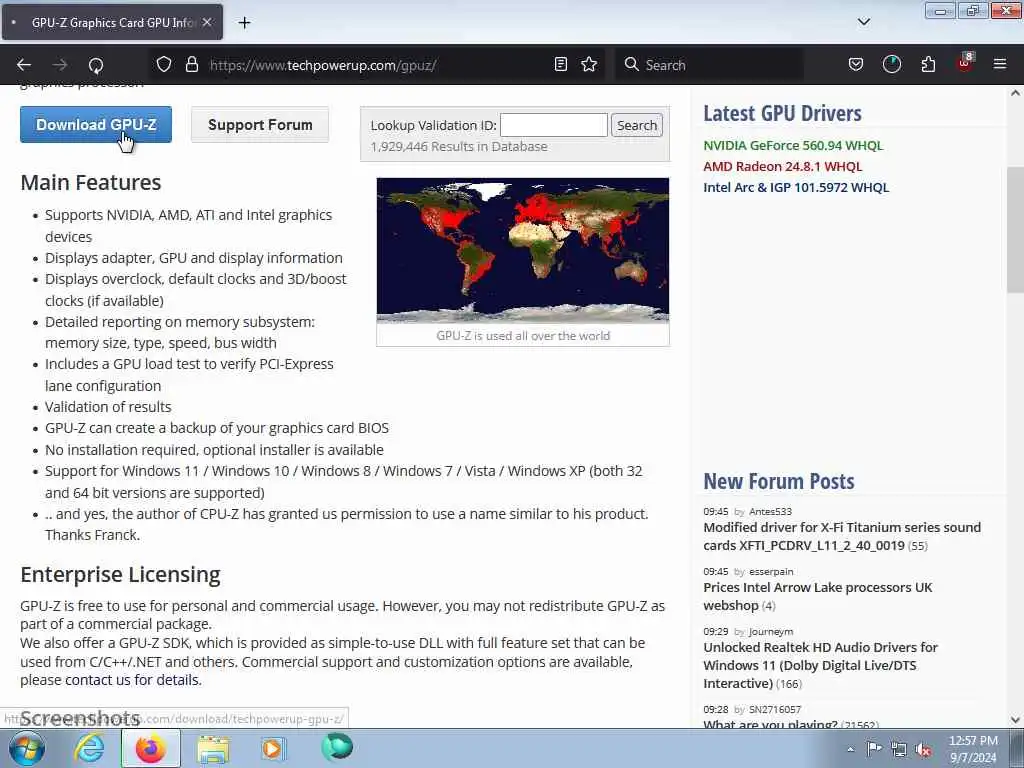Image resolution: width=1024 pixels, height=768 pixels.
Task: Open Prices Intel Arrow Lake processors post
Action: pyautogui.click(x=818, y=596)
